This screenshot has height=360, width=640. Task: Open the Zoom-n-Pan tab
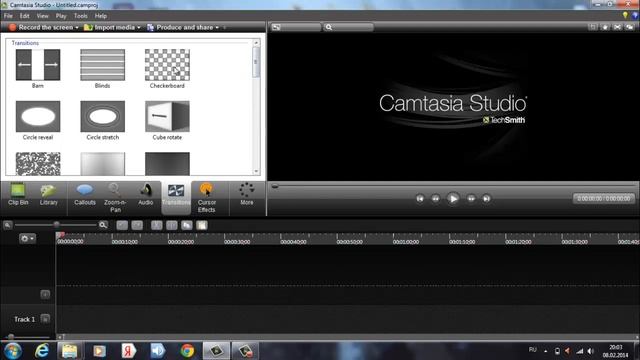click(115, 198)
